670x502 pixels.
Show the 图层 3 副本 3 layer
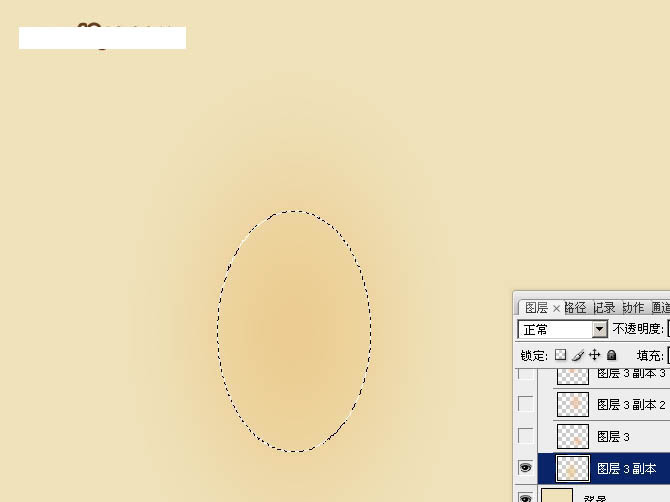(525, 374)
